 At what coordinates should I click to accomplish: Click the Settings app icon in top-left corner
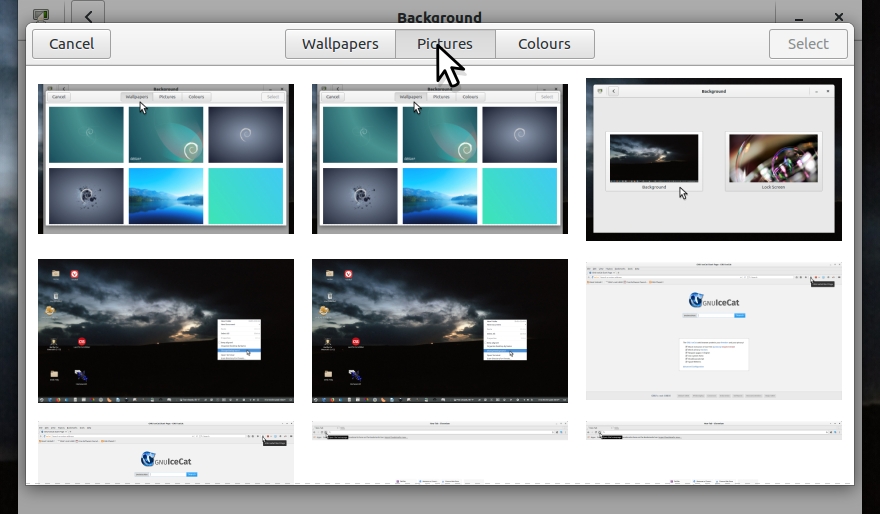coord(41,16)
